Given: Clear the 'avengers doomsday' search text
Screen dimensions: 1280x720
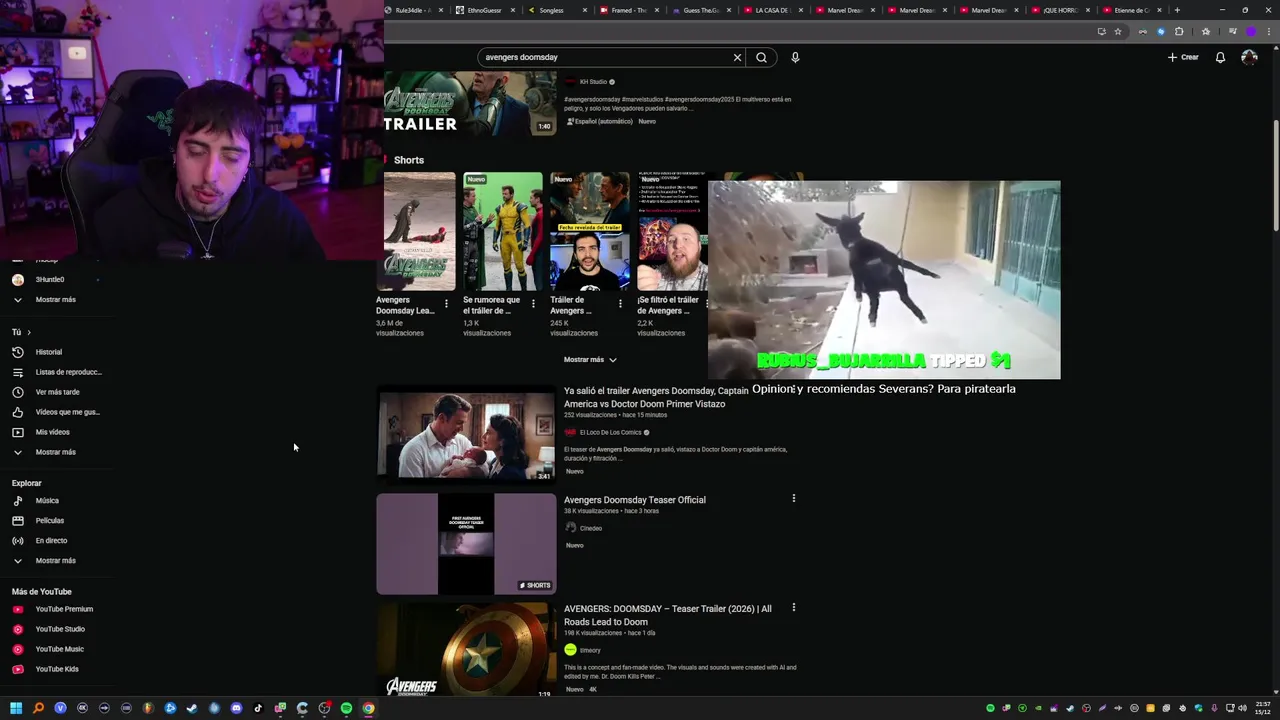Looking at the screenshot, I should click(737, 57).
